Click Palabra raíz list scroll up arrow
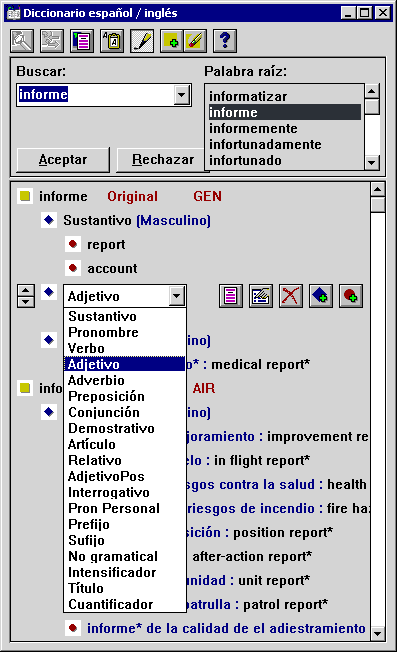 pyautogui.click(x=372, y=91)
